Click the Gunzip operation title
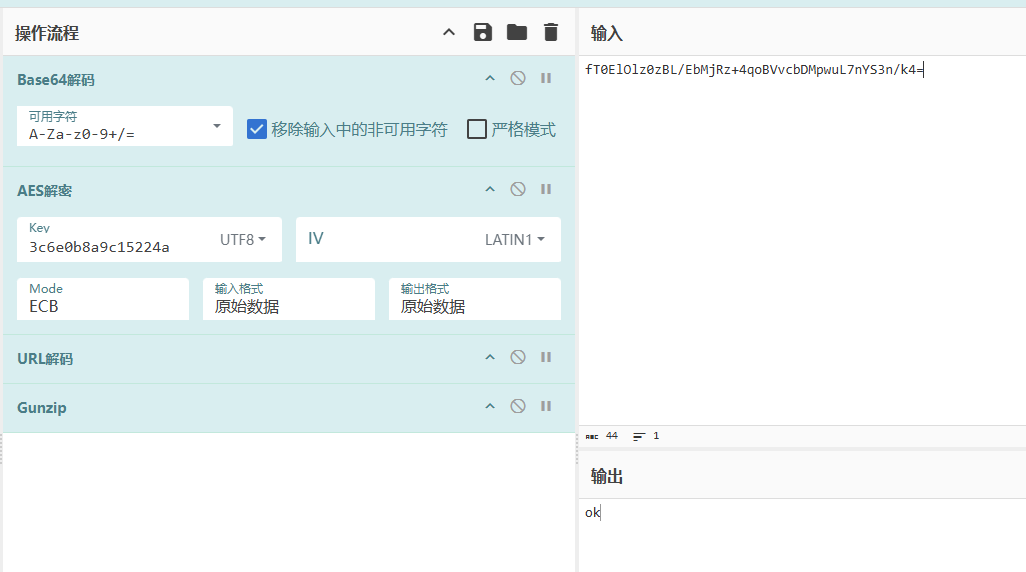This screenshot has height=572, width=1026. tap(42, 408)
